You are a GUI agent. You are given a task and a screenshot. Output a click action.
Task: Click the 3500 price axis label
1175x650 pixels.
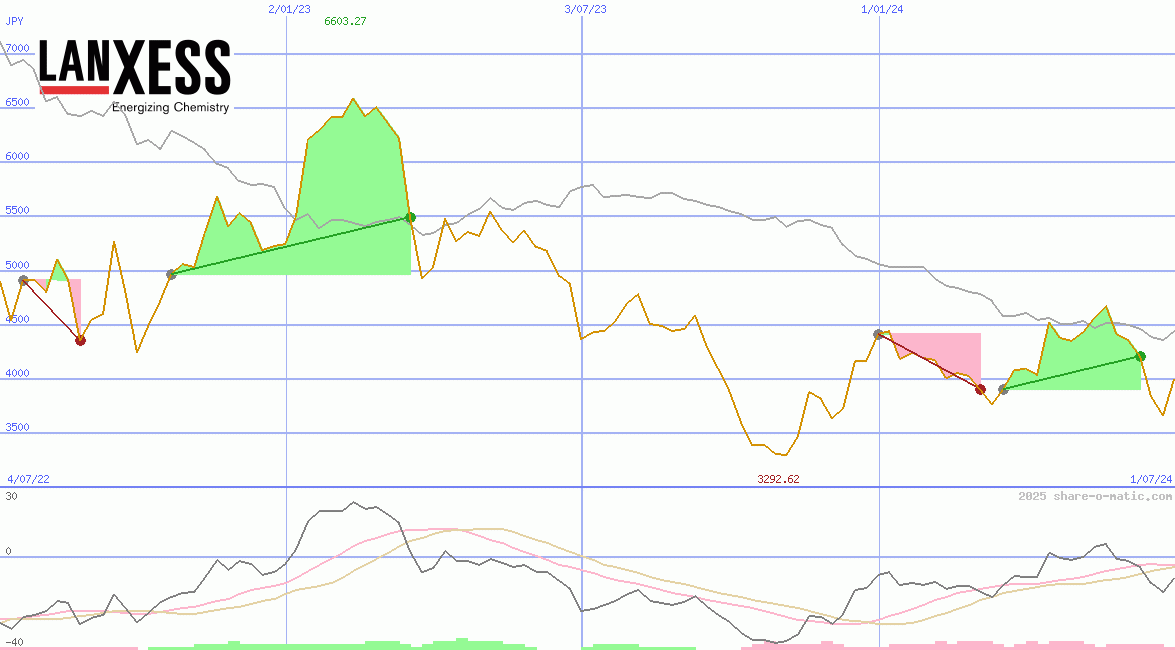17,427
